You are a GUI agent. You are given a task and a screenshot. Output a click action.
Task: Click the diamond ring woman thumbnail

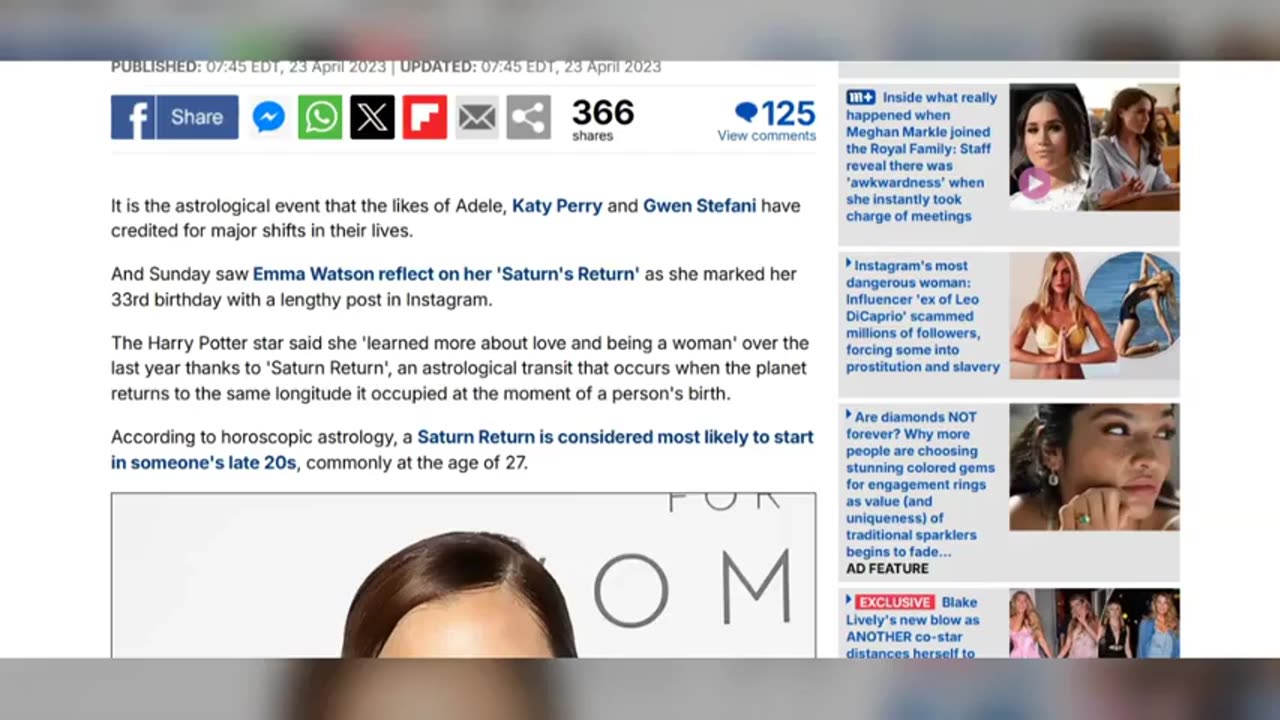point(1094,467)
